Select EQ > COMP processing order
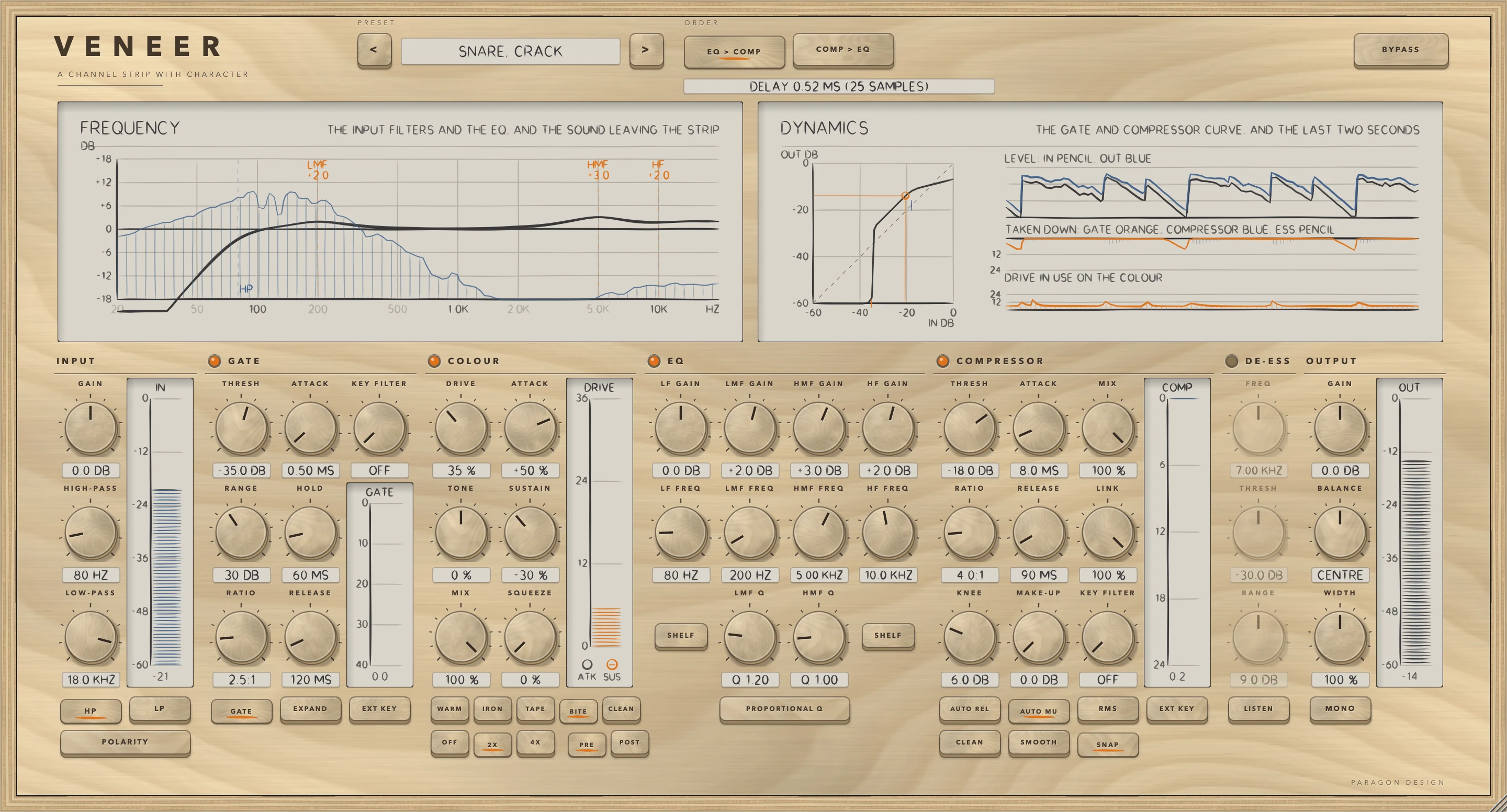 tap(734, 52)
